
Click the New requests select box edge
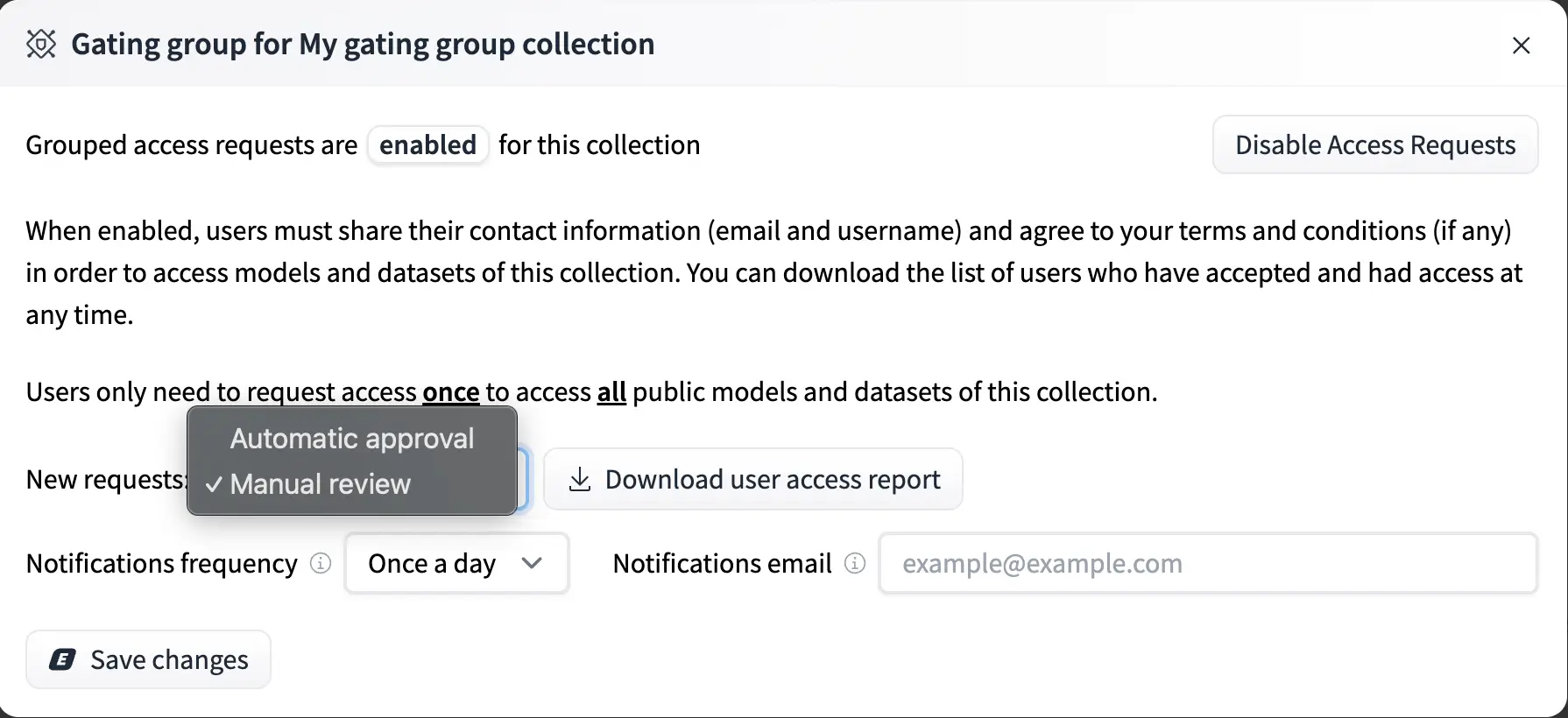point(523,480)
